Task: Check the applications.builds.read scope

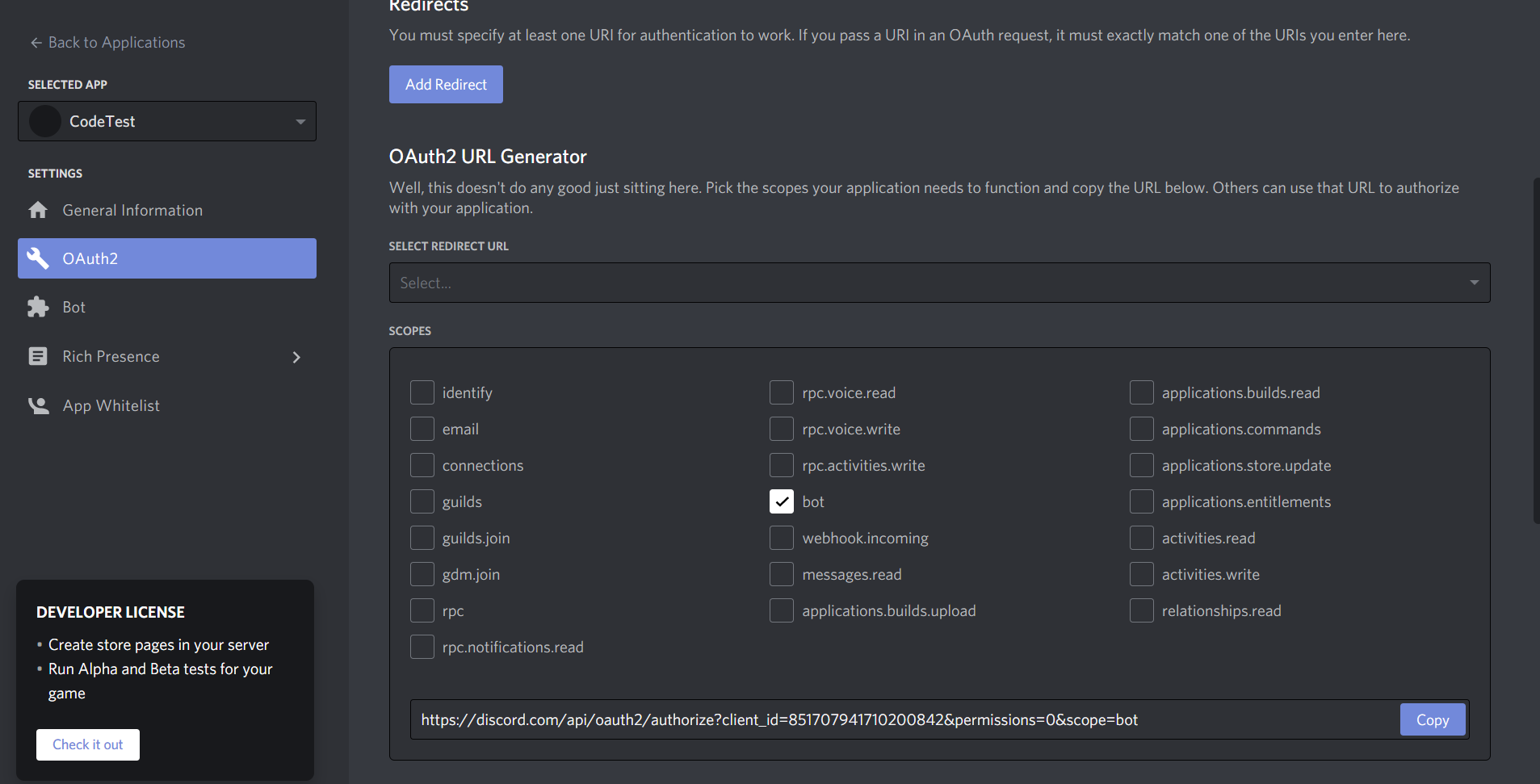Action: (x=1142, y=392)
